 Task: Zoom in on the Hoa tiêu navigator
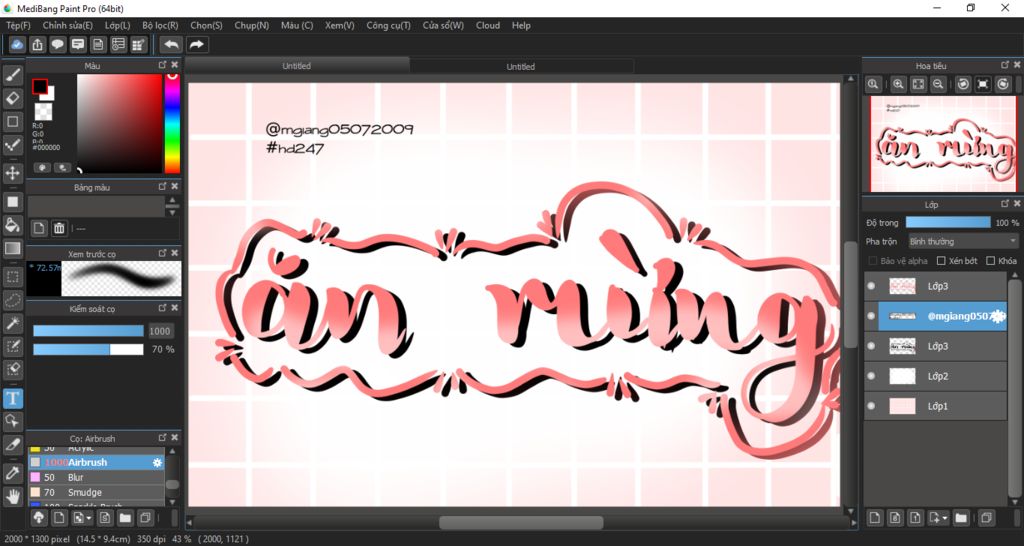(x=898, y=84)
